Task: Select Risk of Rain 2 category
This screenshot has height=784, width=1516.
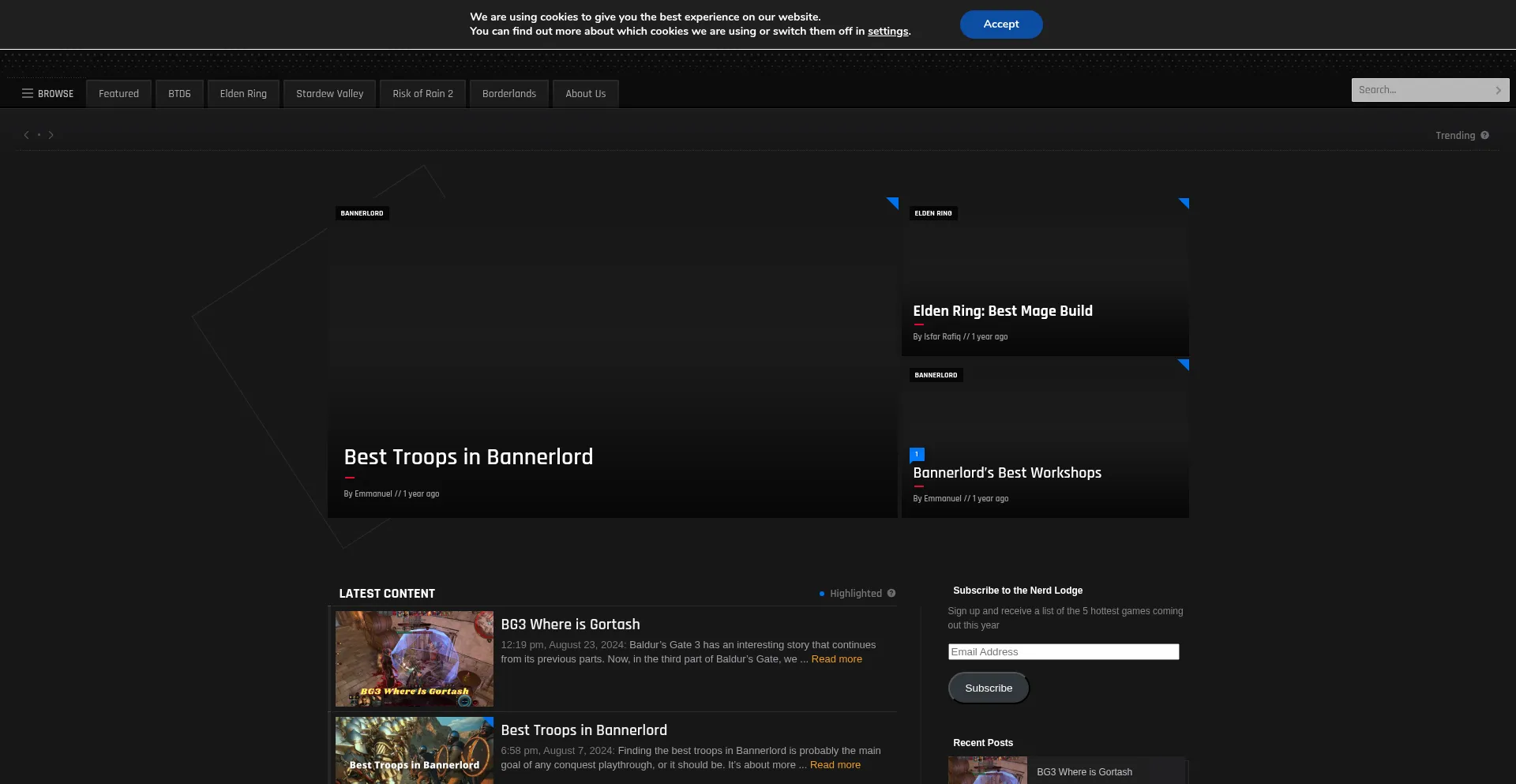Action: click(422, 93)
